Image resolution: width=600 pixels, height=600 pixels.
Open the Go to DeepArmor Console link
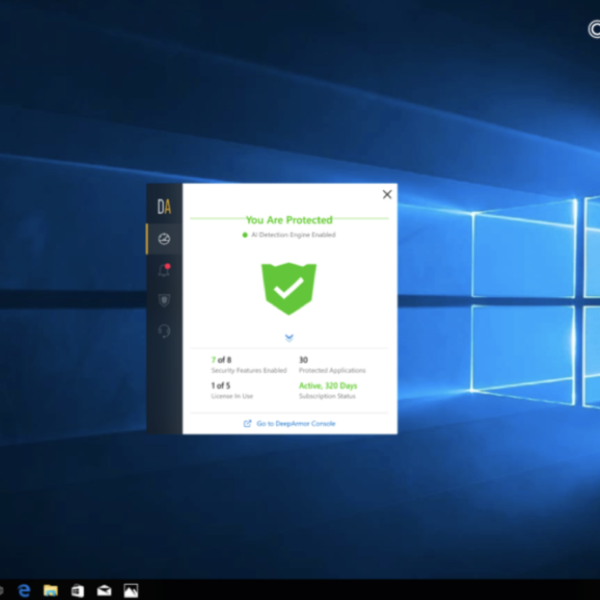[296, 423]
